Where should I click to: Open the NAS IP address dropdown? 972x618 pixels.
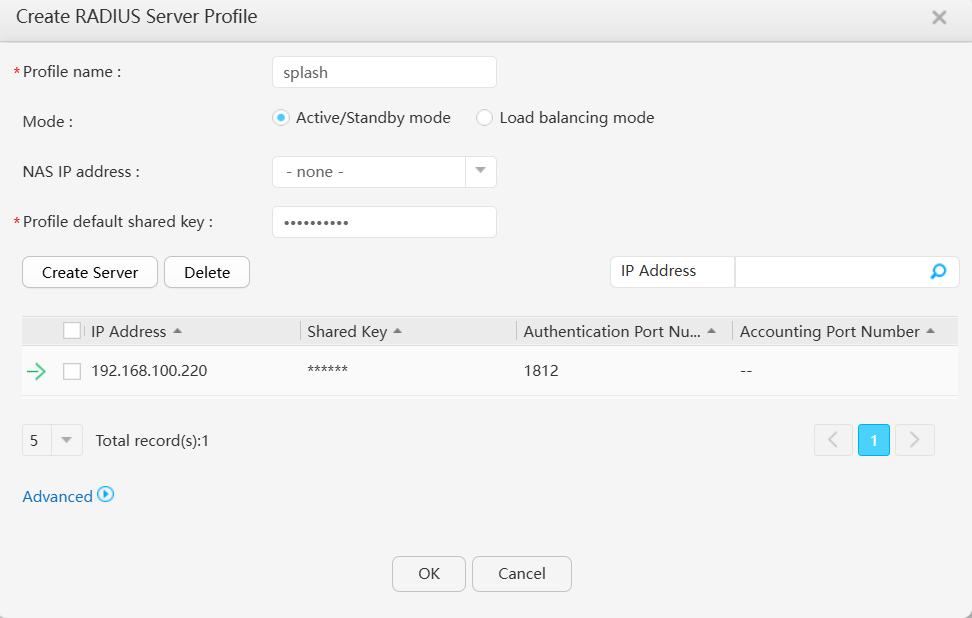click(x=384, y=172)
